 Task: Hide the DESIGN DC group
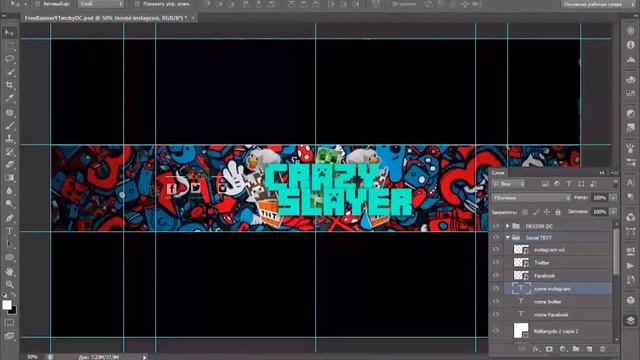[x=496, y=226]
